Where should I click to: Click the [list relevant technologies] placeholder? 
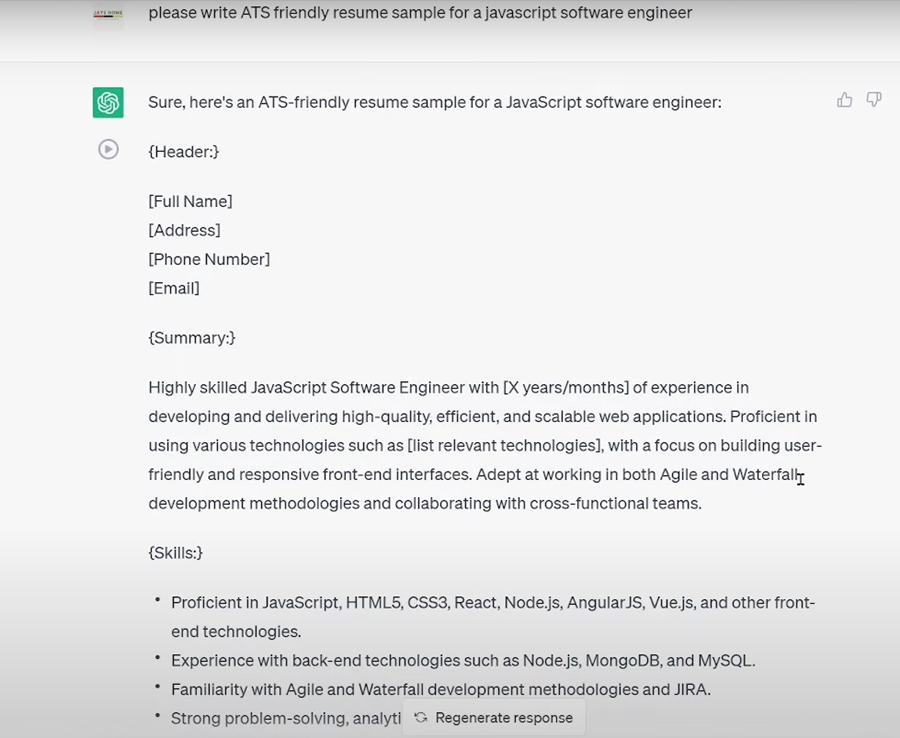coord(508,445)
